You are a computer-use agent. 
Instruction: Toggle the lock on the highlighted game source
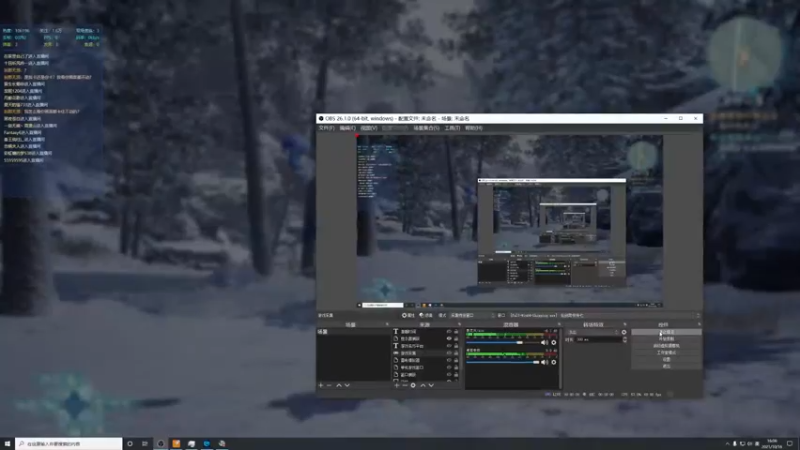tap(456, 353)
